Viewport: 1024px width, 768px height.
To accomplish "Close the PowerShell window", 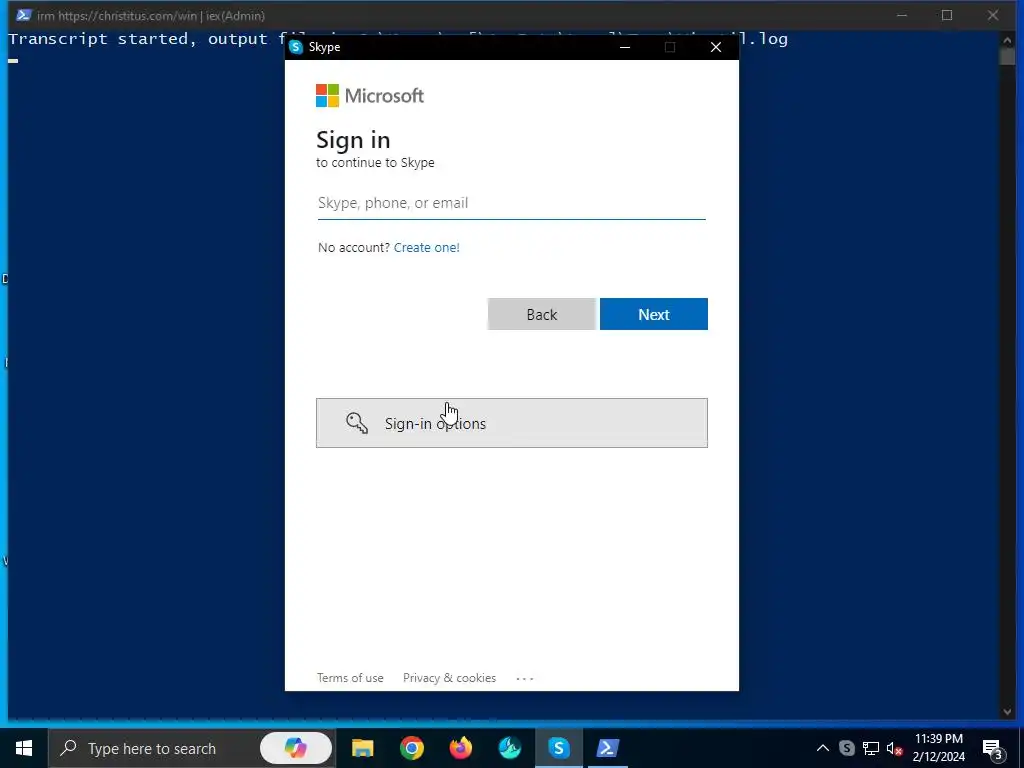I will pos(993,15).
